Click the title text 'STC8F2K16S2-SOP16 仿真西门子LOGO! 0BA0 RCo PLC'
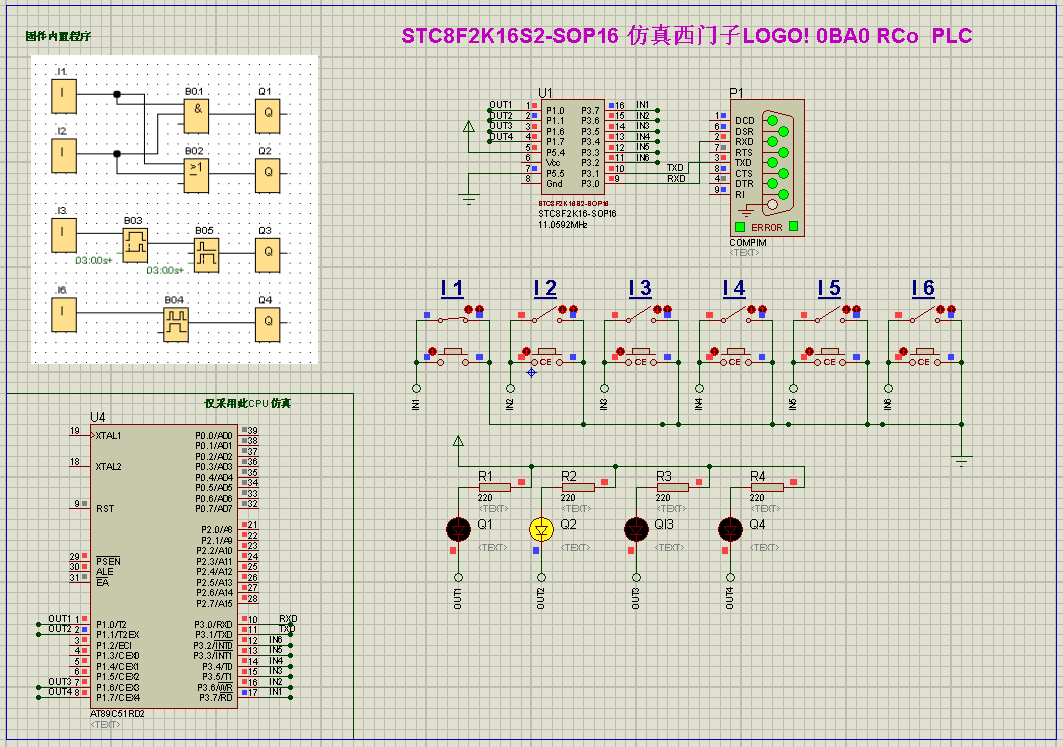This screenshot has width=1063, height=747. 687,35
